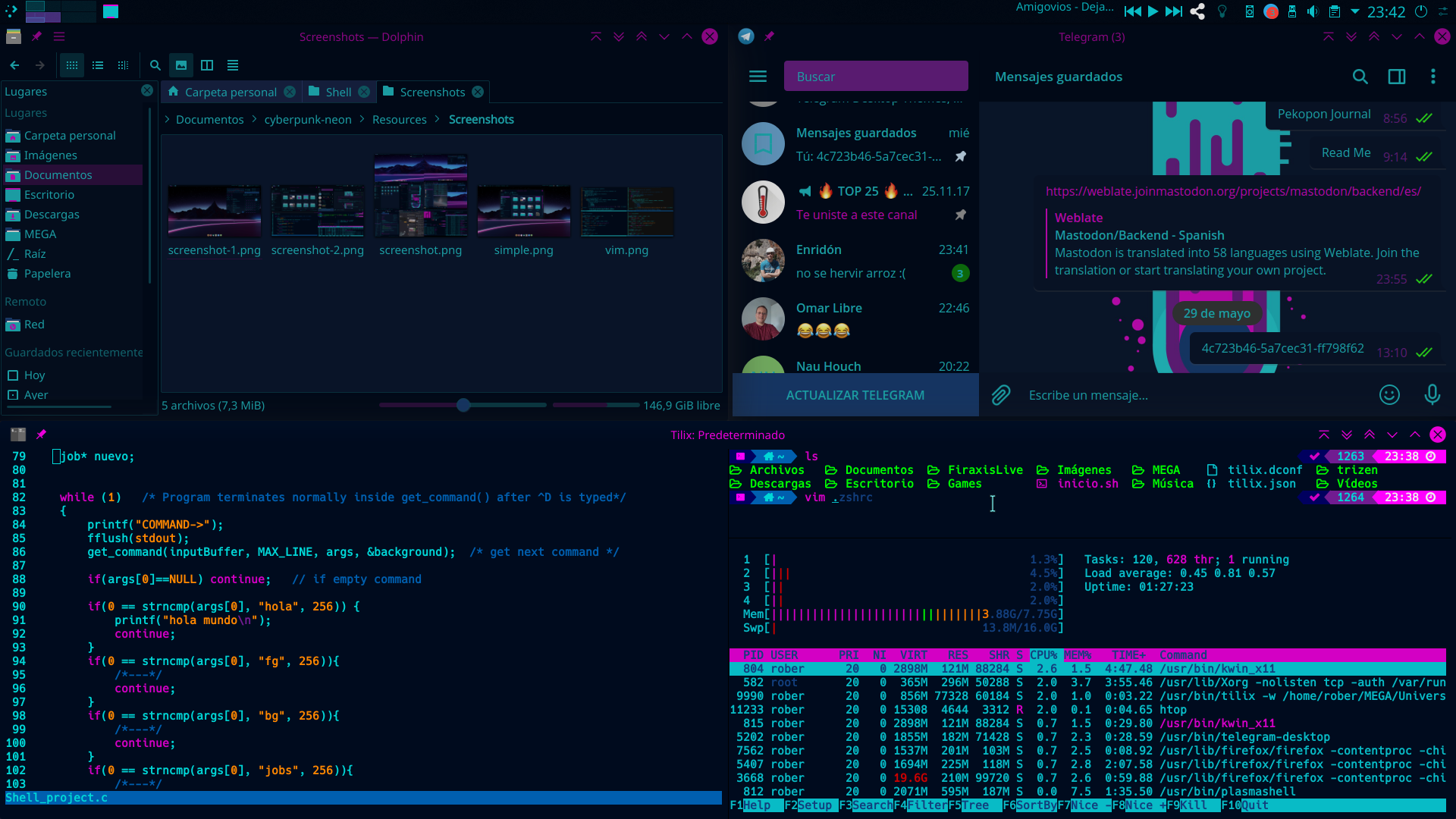This screenshot has height=819, width=1456.
Task: Search within Mensajes guardados chat
Action: coord(1360,77)
